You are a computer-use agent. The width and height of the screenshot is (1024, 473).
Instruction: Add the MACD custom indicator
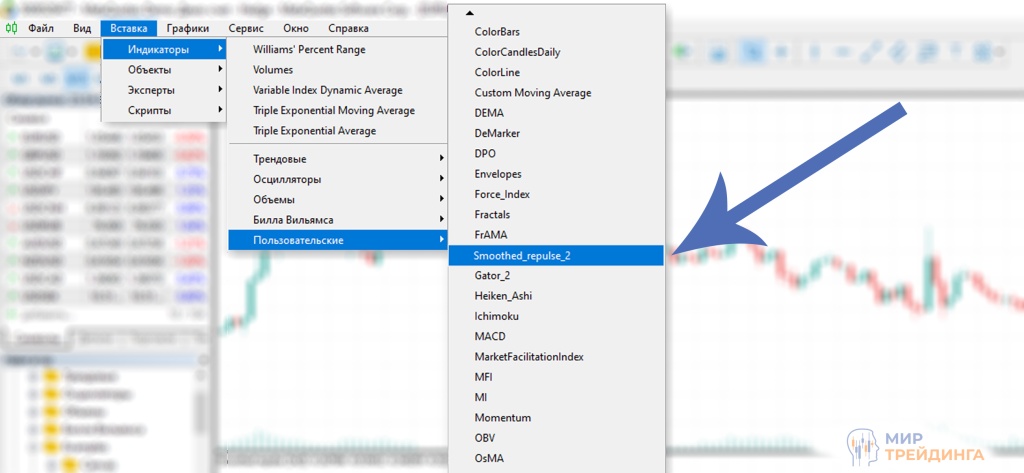490,336
